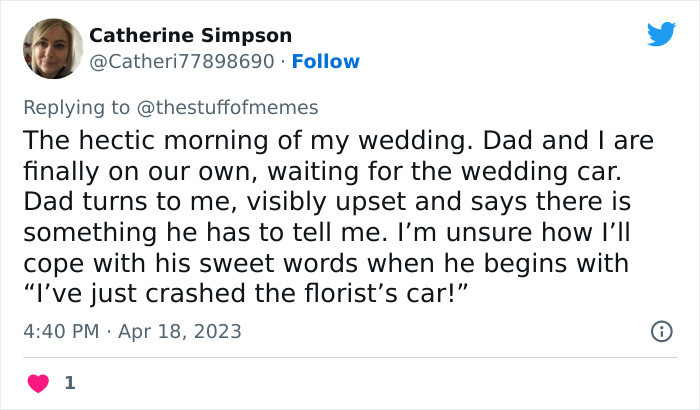
Task: Click the dot separator before Follow
Action: [283, 61]
